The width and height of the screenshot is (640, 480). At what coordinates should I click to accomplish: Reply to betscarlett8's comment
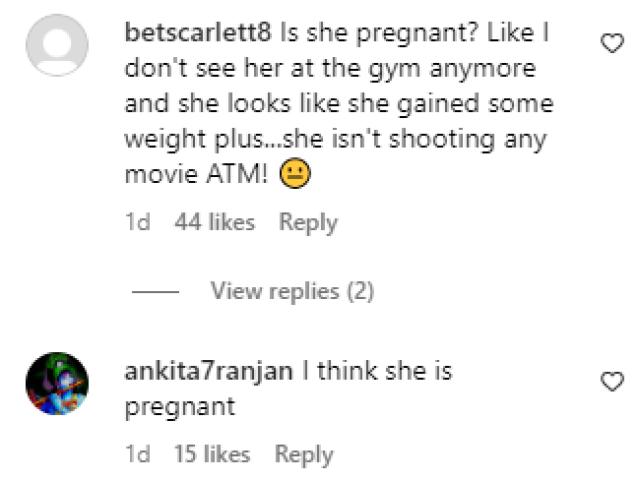point(308,222)
